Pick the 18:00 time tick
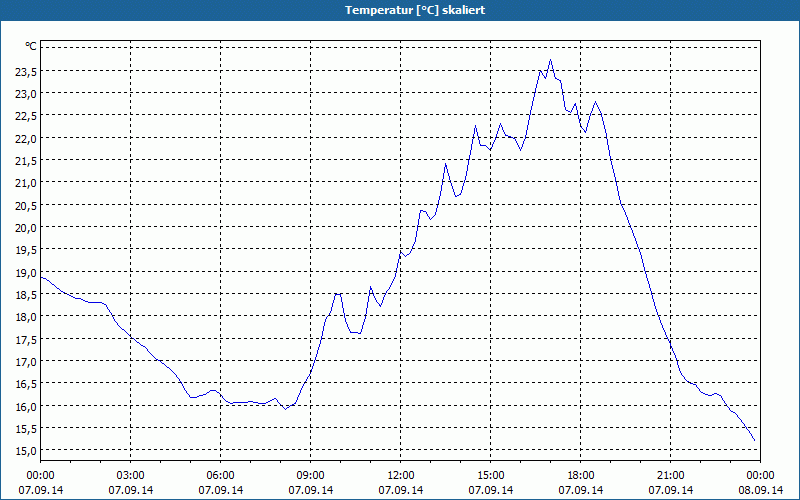 click(x=581, y=476)
